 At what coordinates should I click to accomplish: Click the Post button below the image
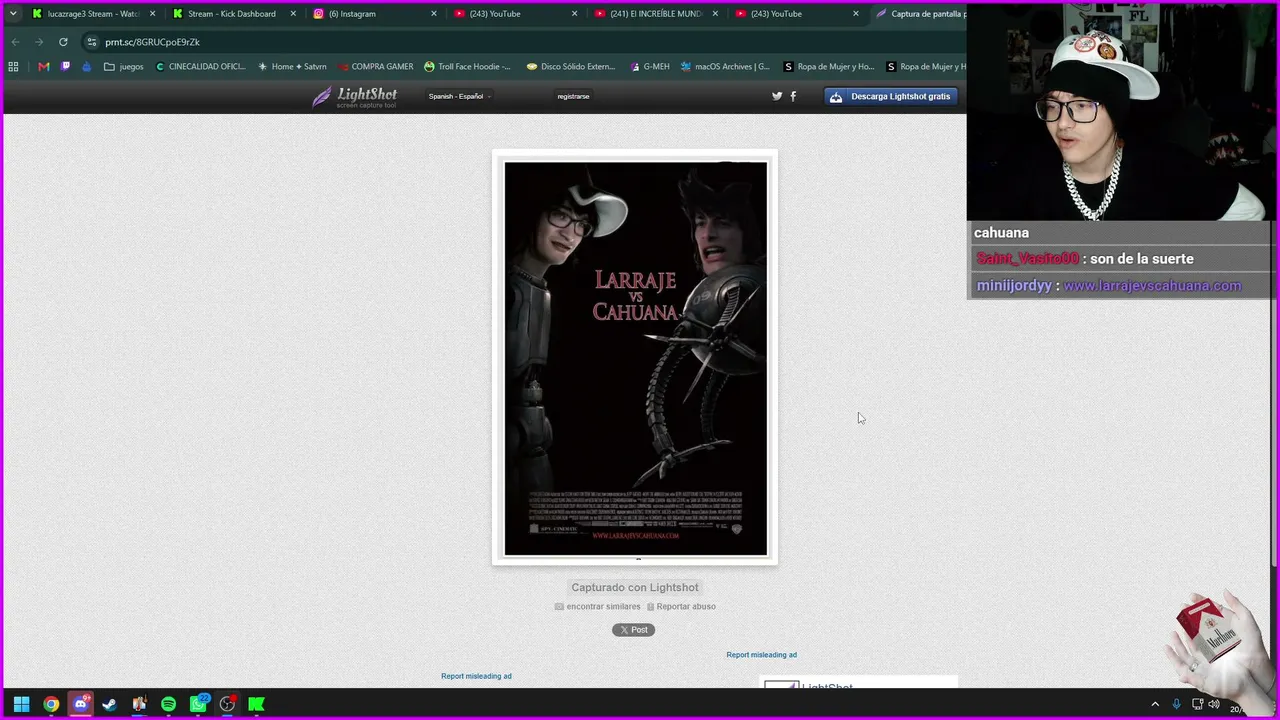click(x=634, y=630)
